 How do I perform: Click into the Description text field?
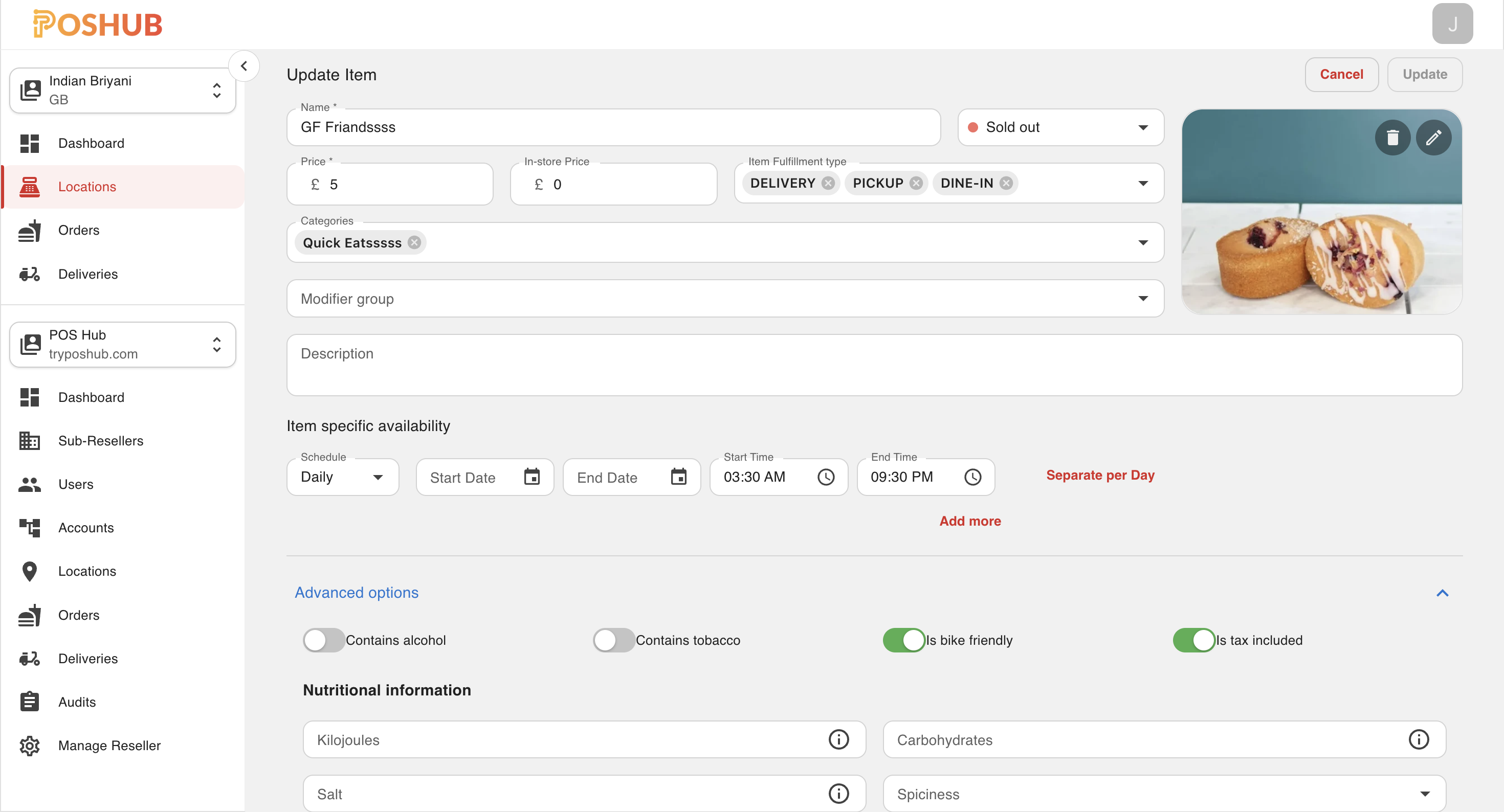[873, 365]
